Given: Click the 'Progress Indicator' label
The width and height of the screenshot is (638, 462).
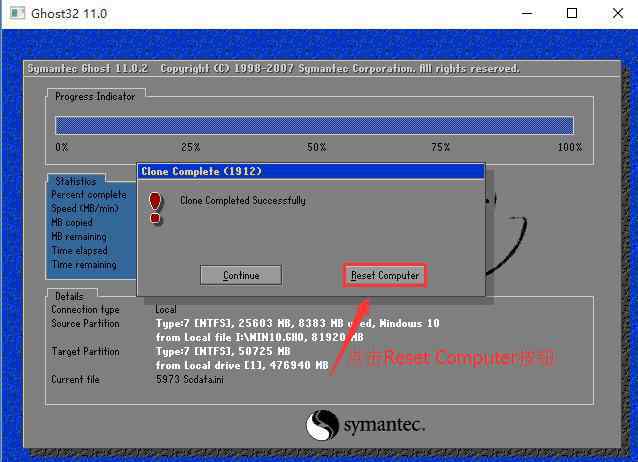Looking at the screenshot, I should pyautogui.click(x=95, y=97).
